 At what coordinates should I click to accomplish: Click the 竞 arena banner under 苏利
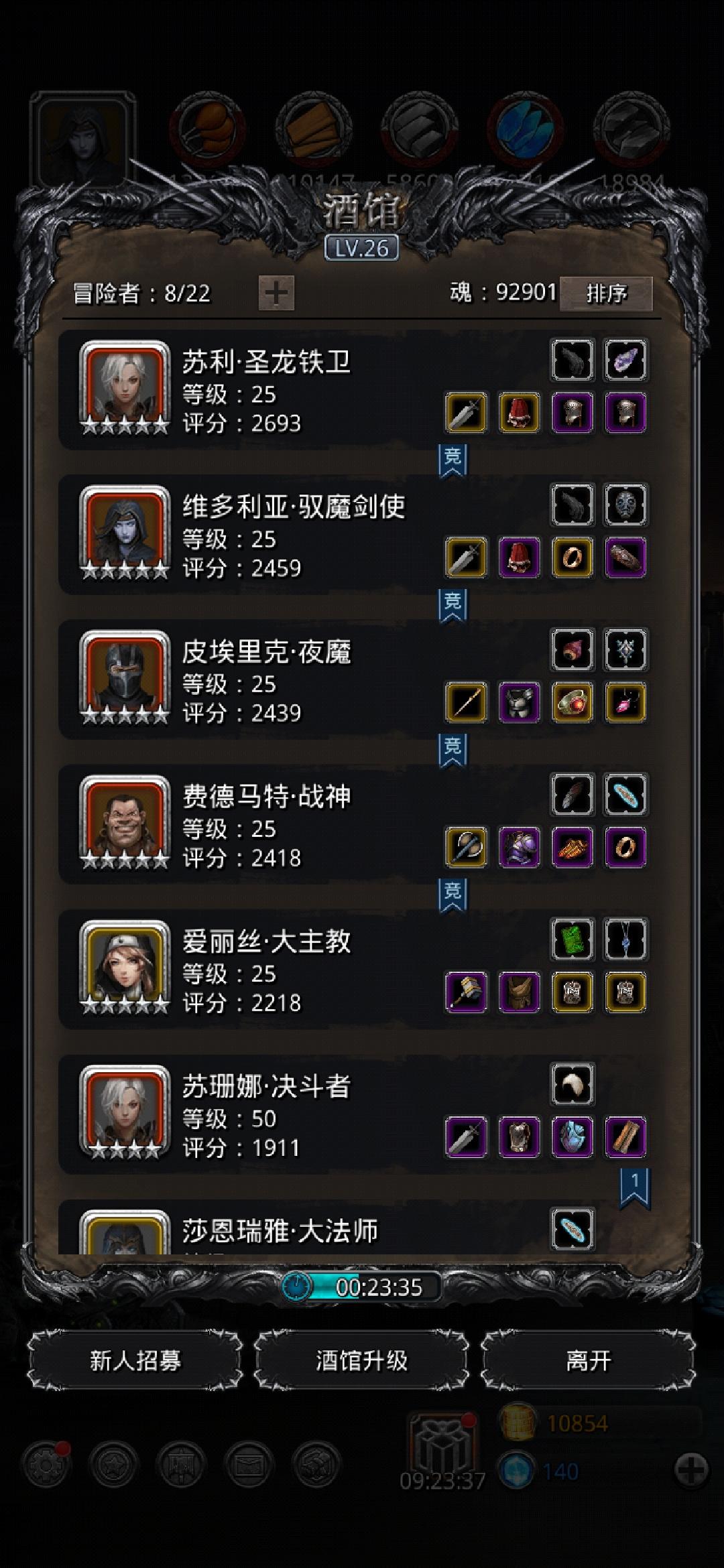click(452, 460)
